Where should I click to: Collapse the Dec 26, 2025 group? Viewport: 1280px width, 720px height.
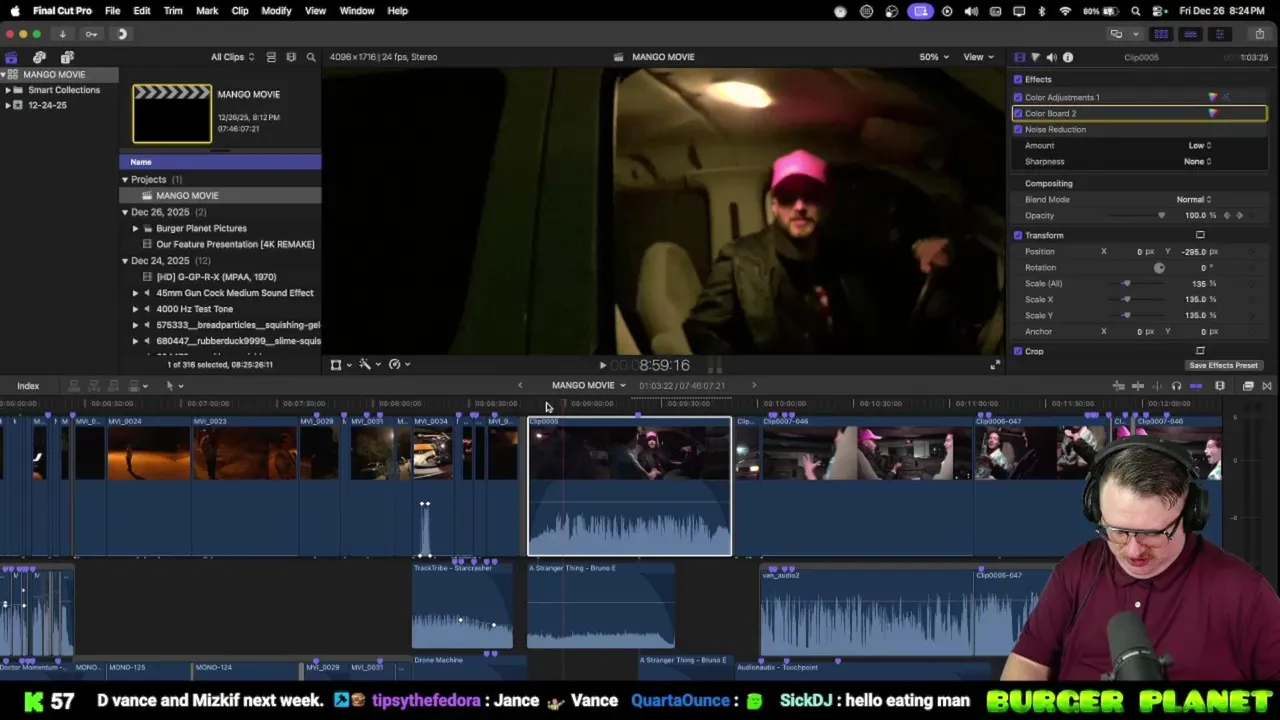pyautogui.click(x=125, y=212)
